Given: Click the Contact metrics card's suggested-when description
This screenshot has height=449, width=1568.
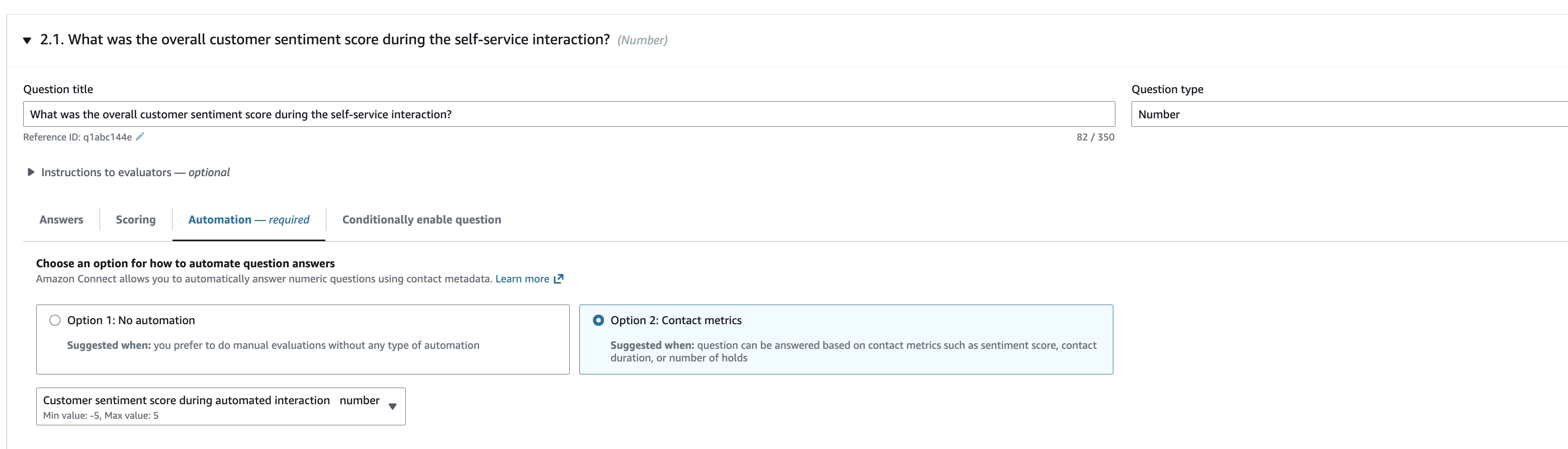Looking at the screenshot, I should 852,351.
